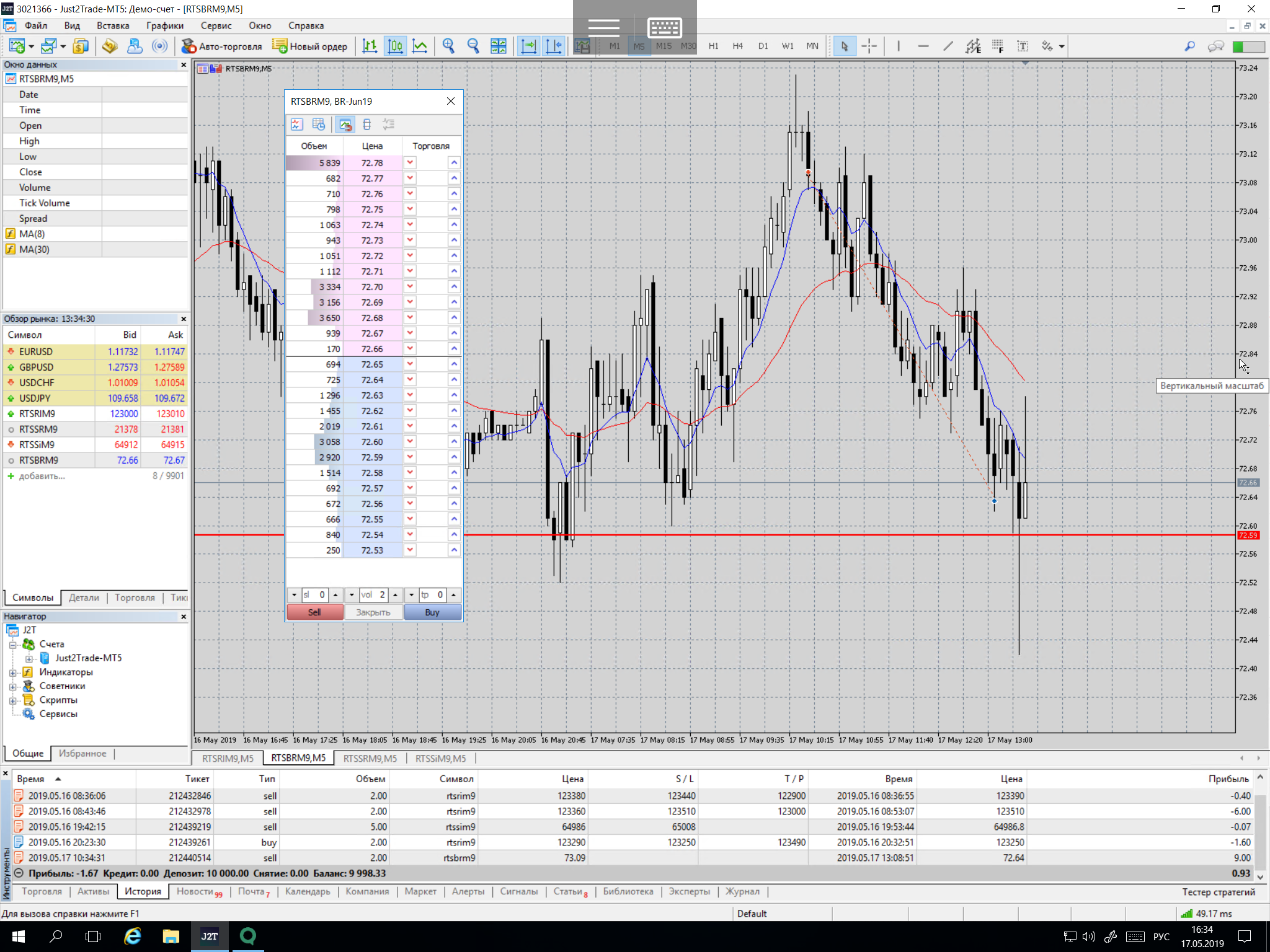This screenshot has width=1270, height=952.
Task: Click the zoom in magnifier icon
Action: tap(448, 46)
